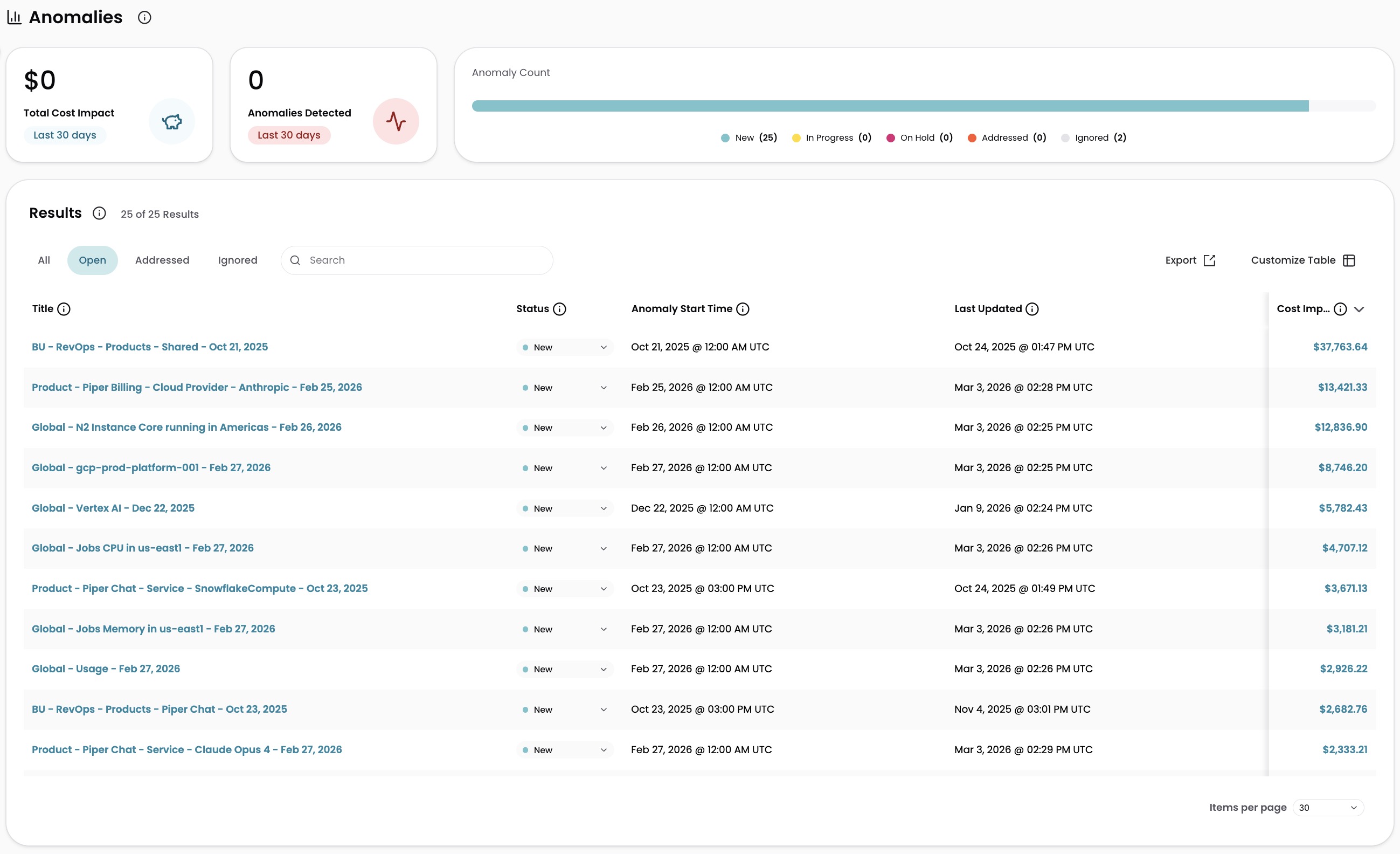This screenshot has width=1400, height=854.
Task: Open status dropdown for Global - Usage row
Action: pos(565,669)
